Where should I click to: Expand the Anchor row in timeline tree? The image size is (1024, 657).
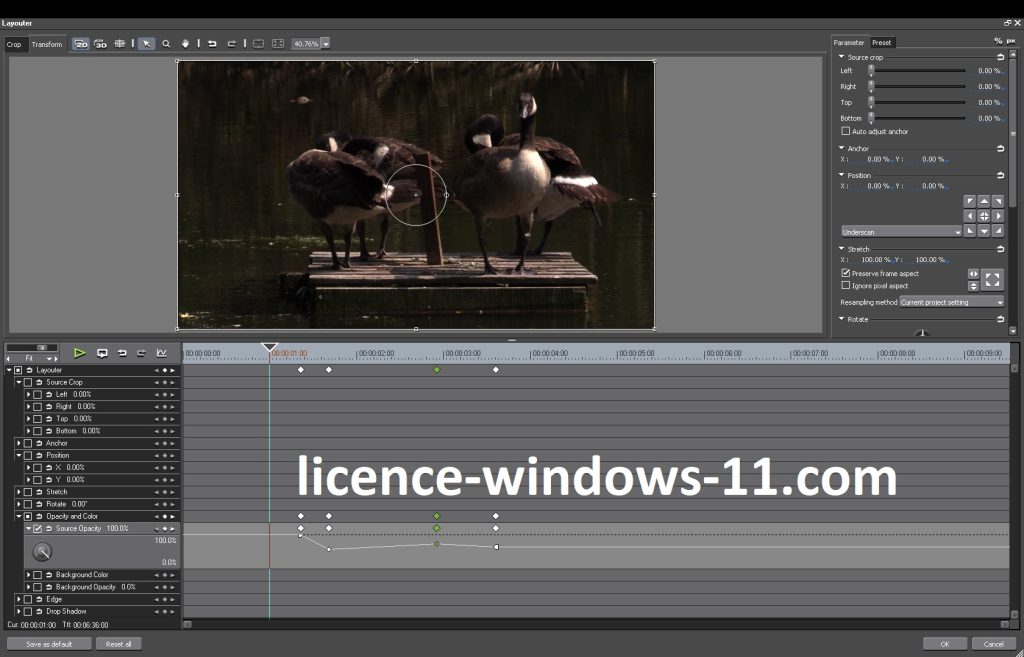(x=19, y=443)
